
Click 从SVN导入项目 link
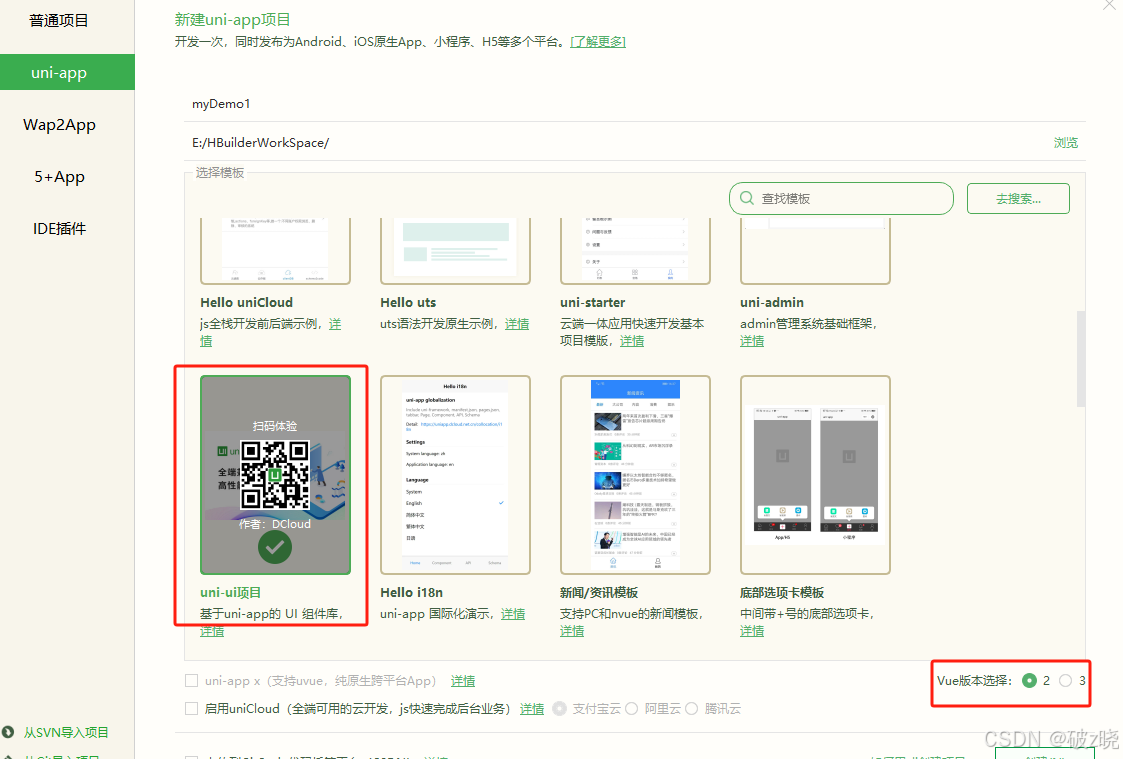66,733
